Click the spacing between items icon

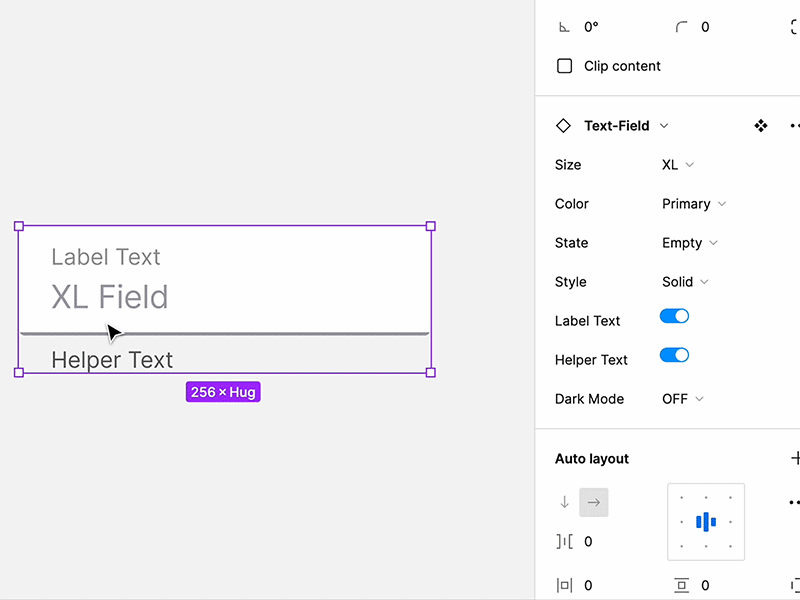(564, 541)
